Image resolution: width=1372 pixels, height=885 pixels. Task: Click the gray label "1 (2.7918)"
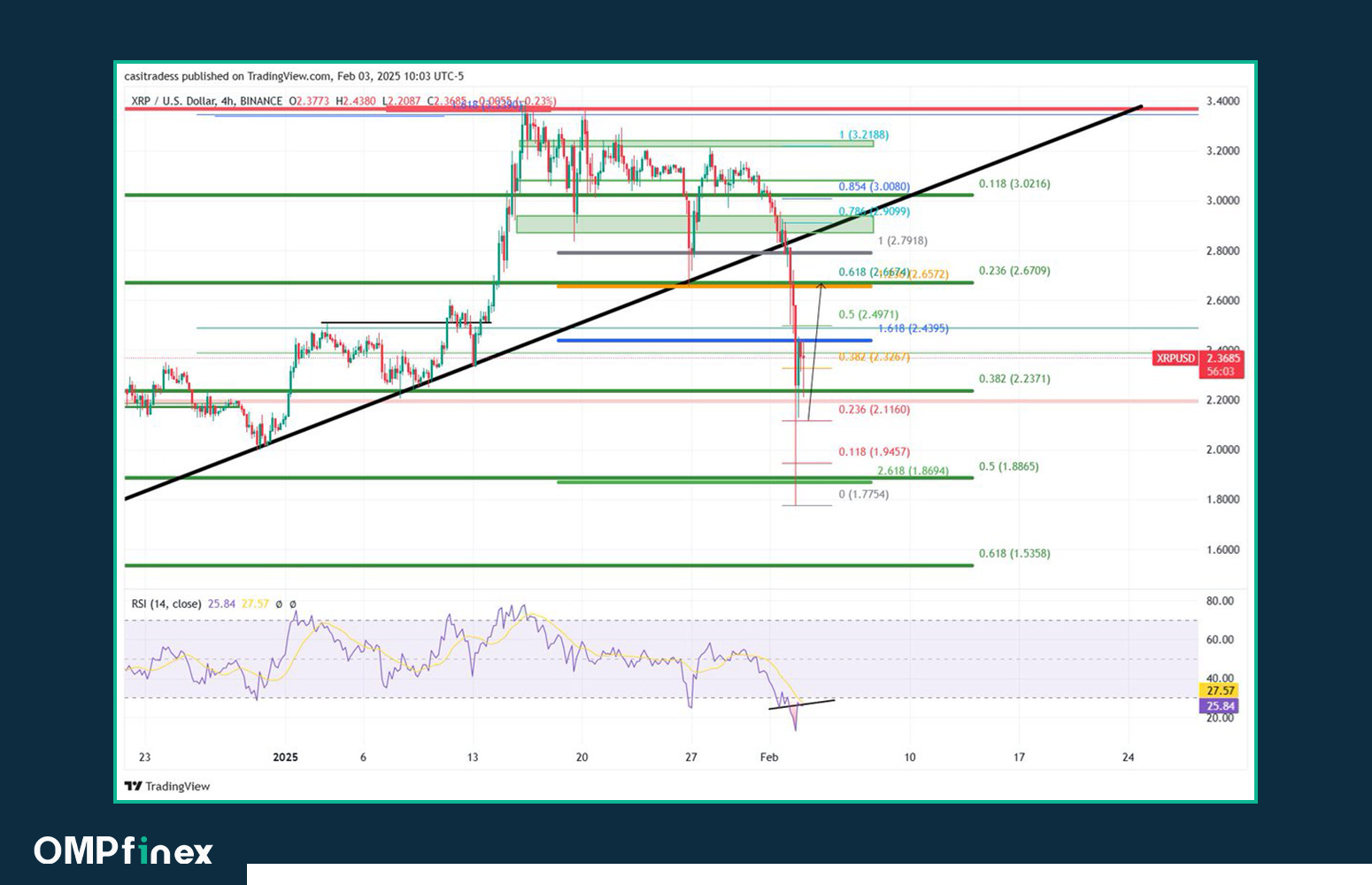[x=903, y=241]
